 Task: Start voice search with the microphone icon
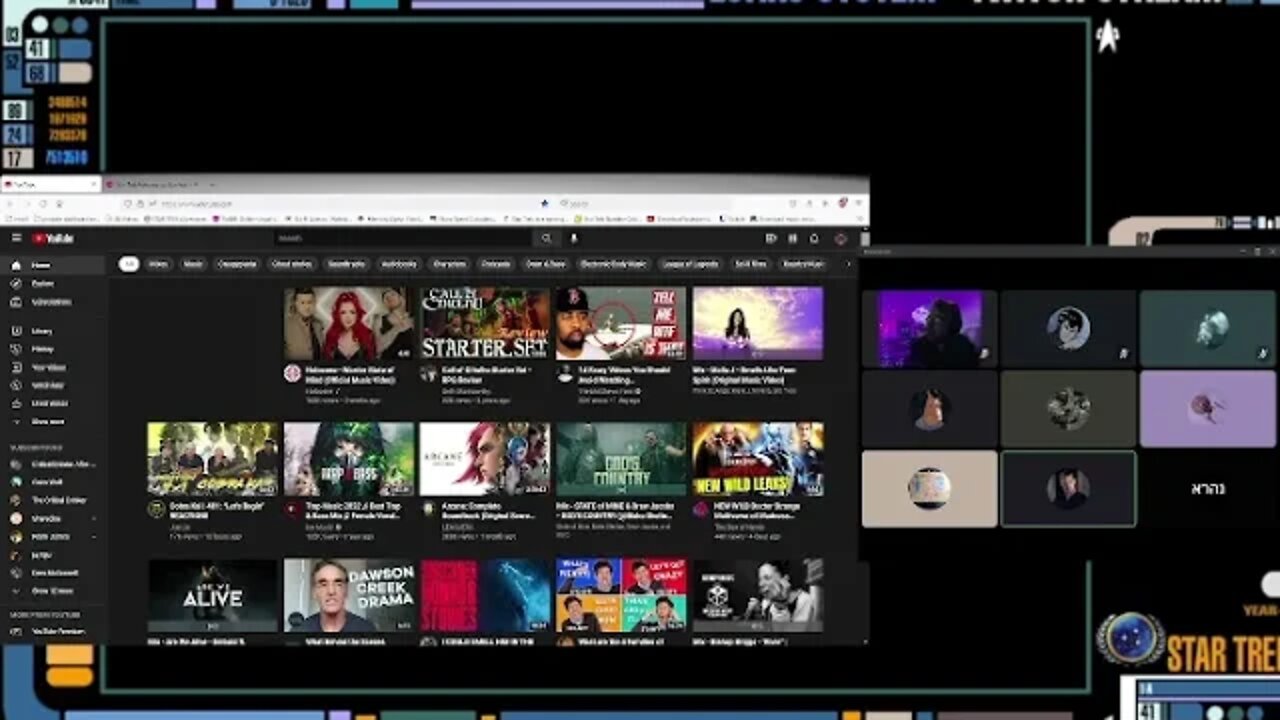click(574, 238)
